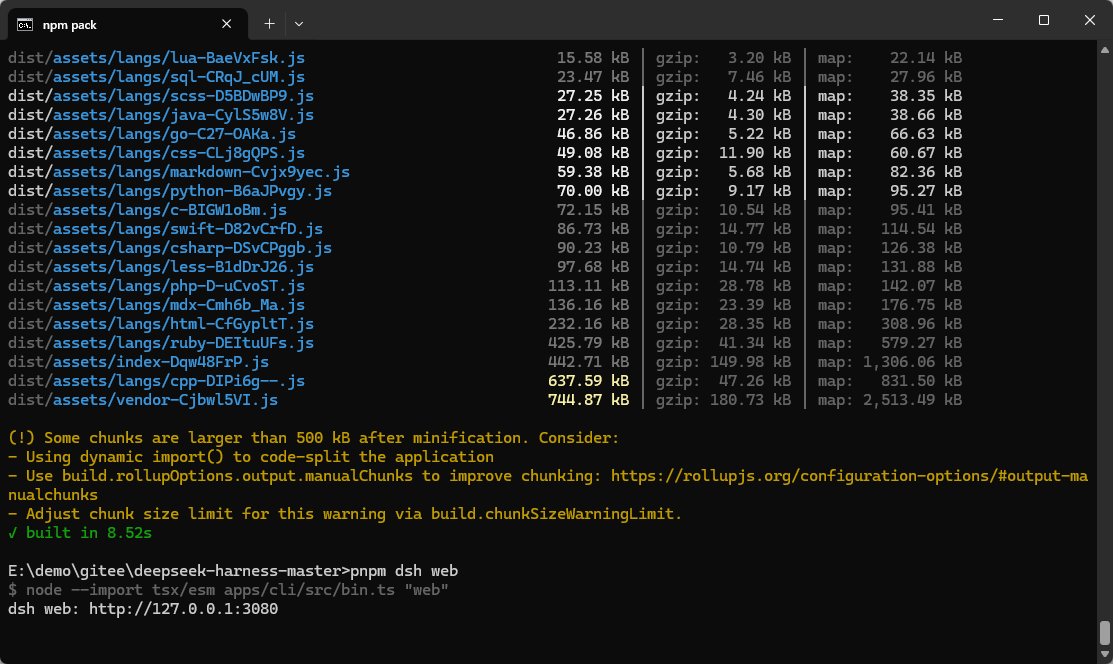Click the pnpm dsh web command prompt line
1113x664 pixels.
(x=233, y=571)
